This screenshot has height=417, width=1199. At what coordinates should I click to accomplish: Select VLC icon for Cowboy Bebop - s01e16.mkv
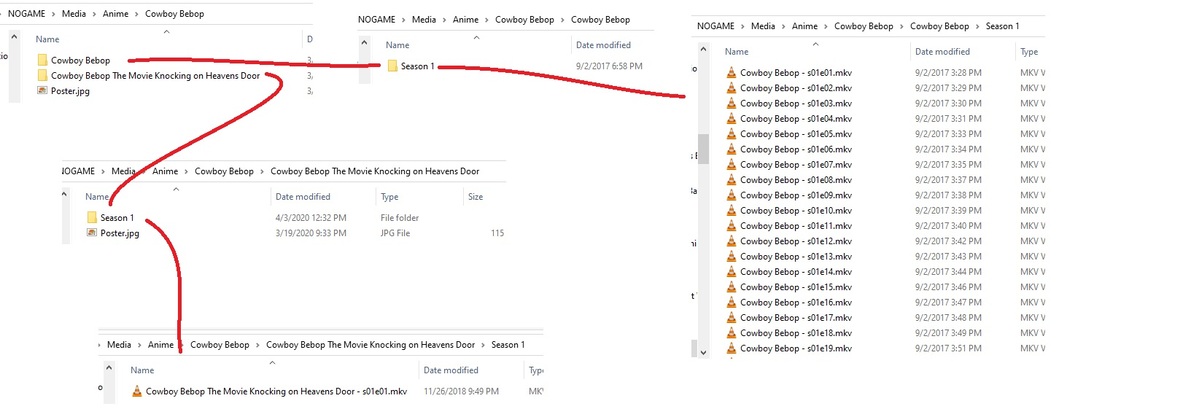click(732, 302)
